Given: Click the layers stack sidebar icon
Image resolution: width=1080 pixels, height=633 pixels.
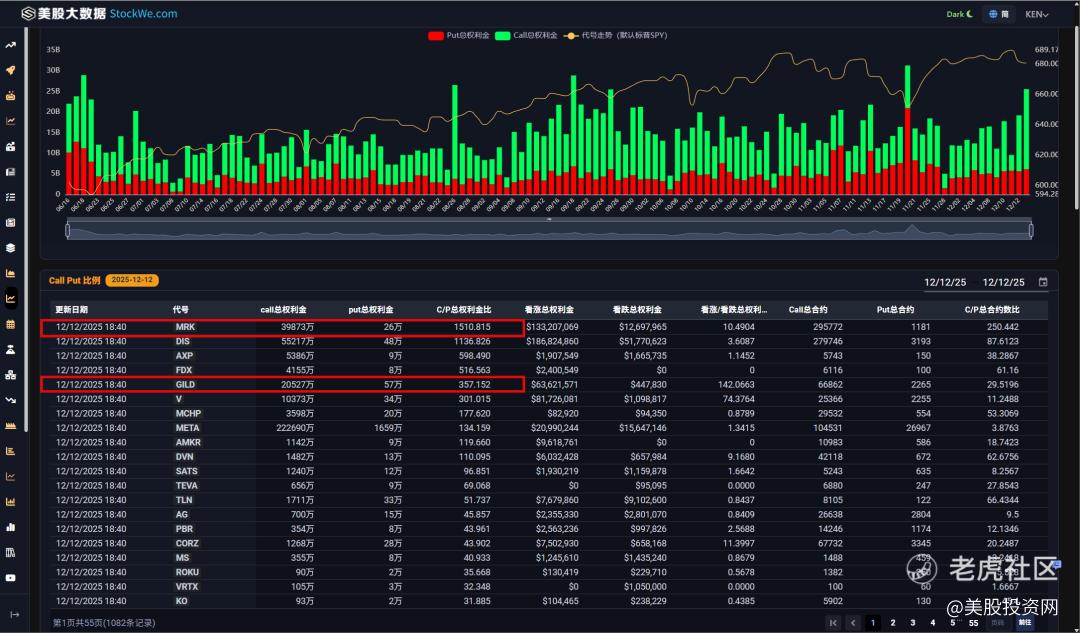Looking at the screenshot, I should [11, 247].
